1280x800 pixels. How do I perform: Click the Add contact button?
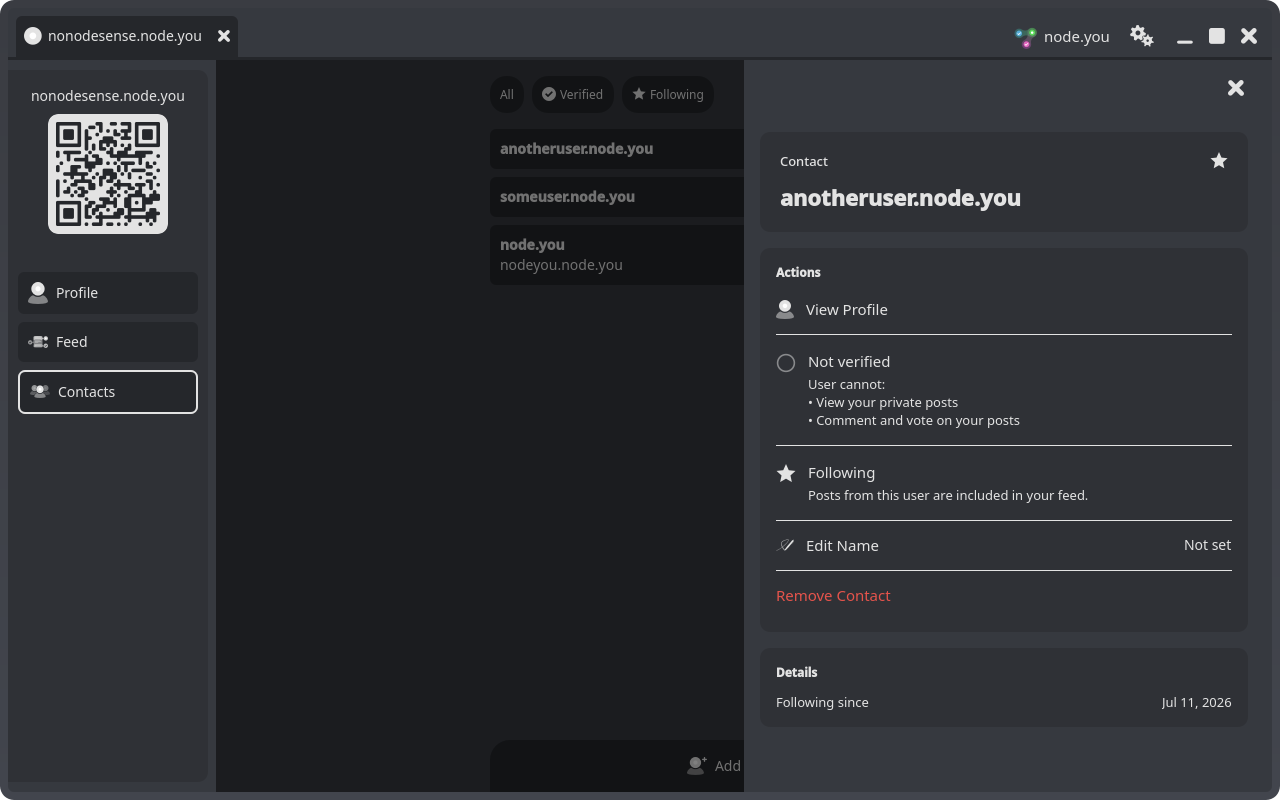[x=617, y=765]
